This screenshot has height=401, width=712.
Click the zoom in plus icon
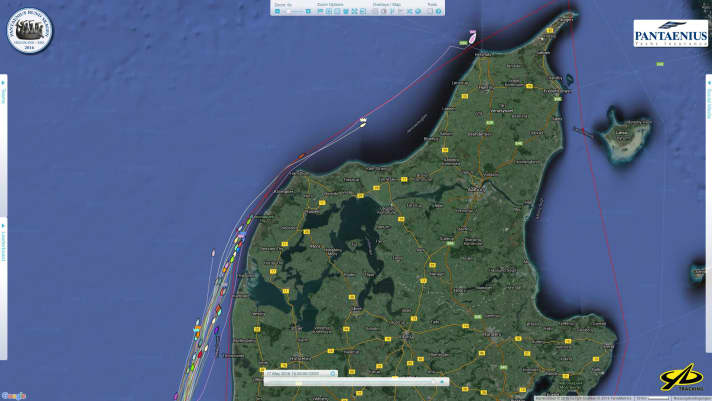(x=308, y=11)
